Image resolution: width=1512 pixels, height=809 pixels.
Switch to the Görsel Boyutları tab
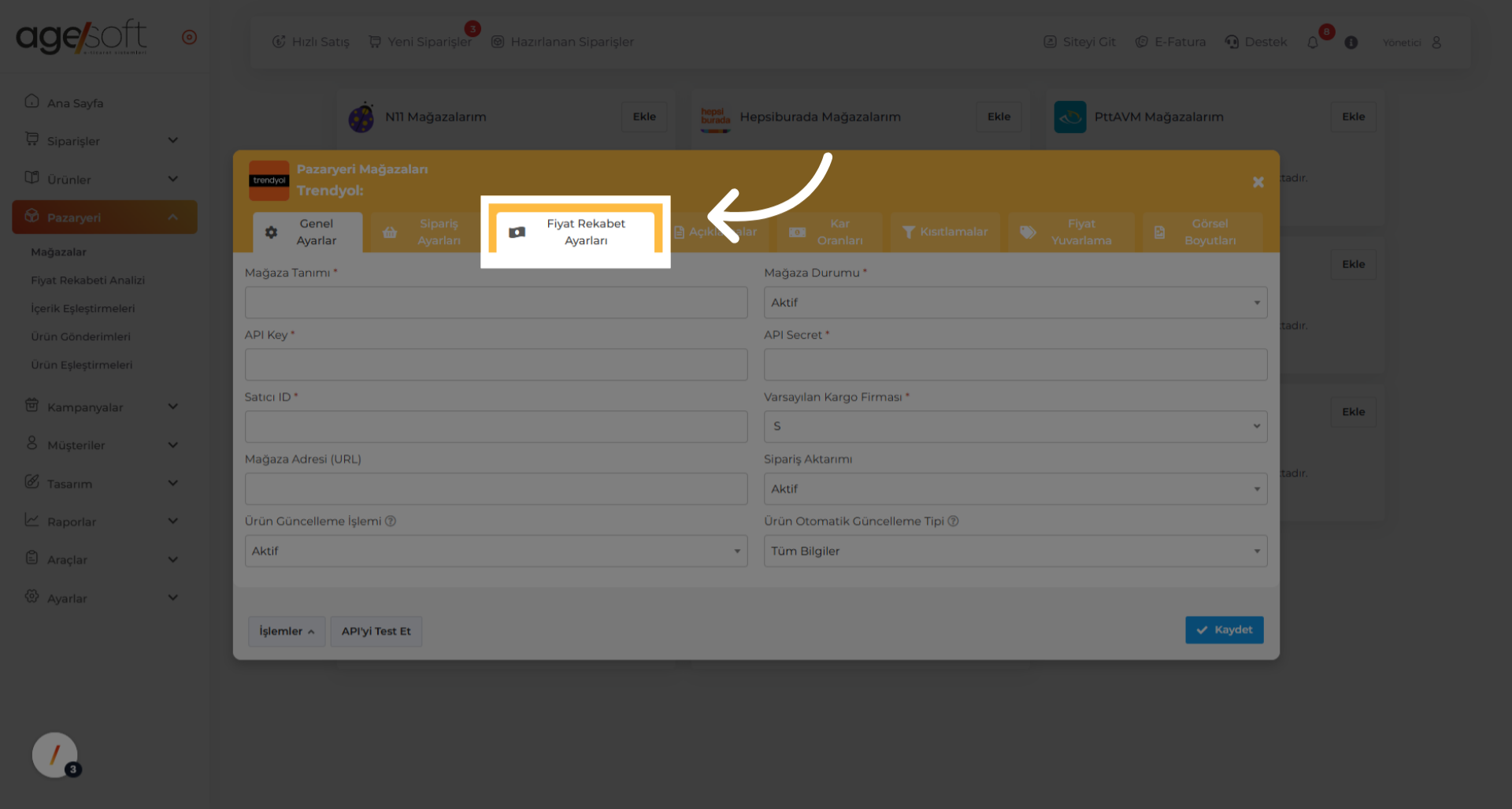click(1202, 232)
